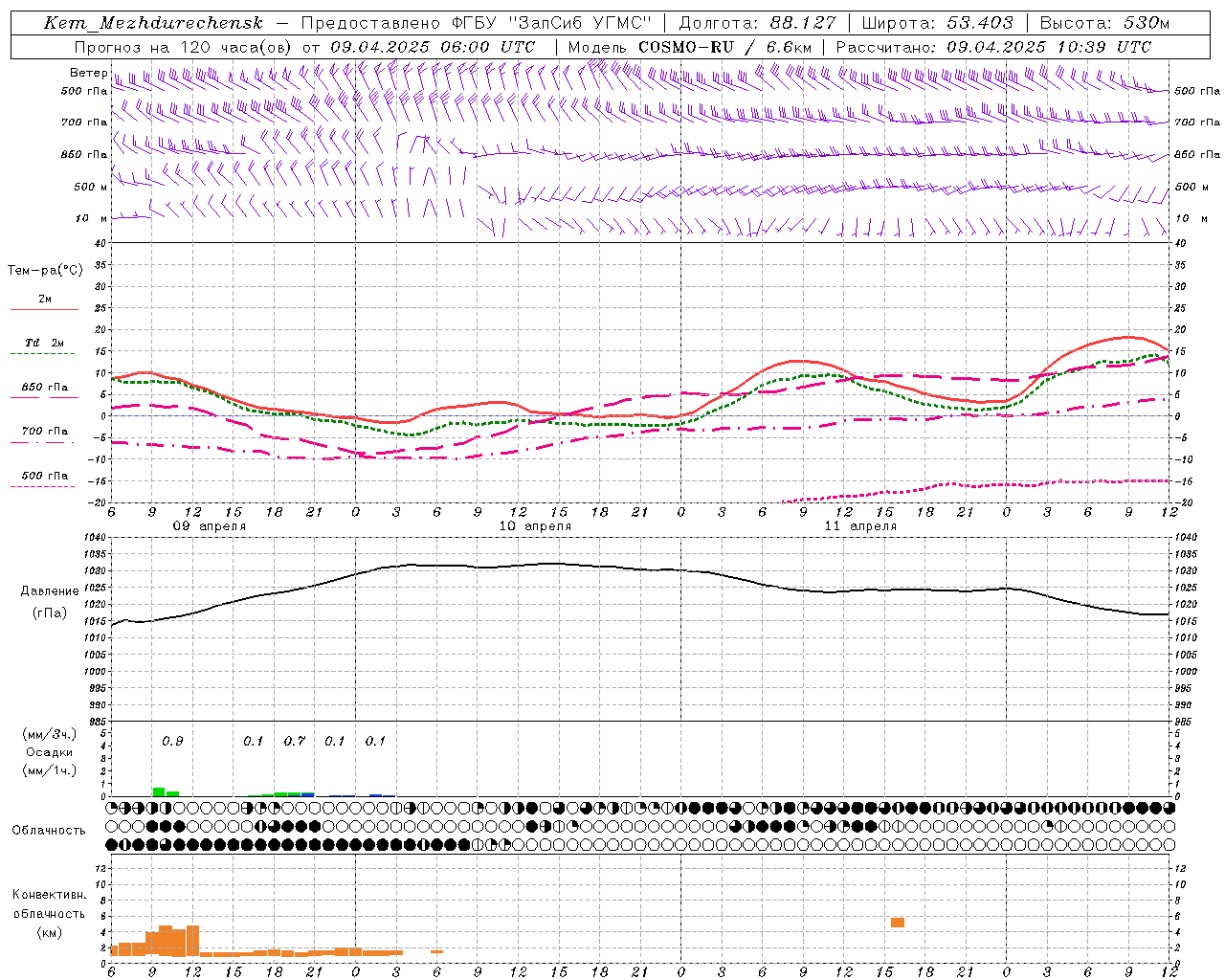1225x980 pixels.
Task: Click the date label 11 апреля
Action: pyautogui.click(x=860, y=526)
